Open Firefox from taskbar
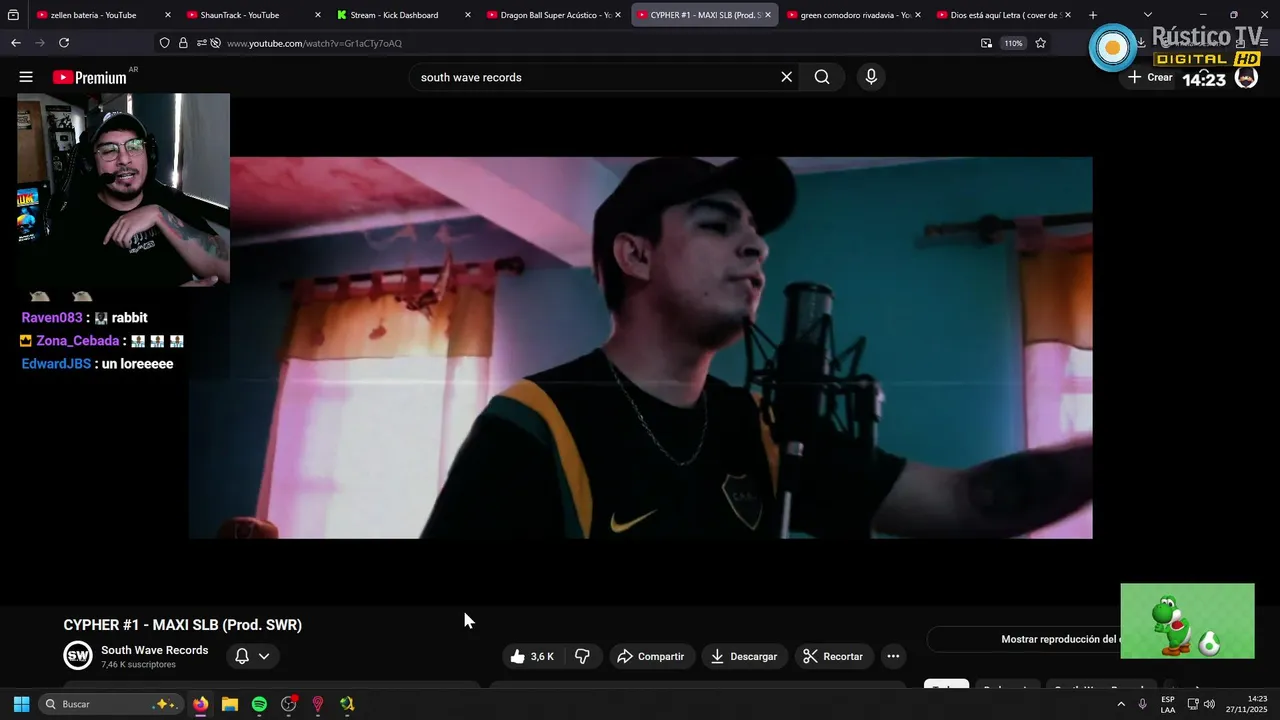The height and width of the screenshot is (720, 1280). point(201,704)
